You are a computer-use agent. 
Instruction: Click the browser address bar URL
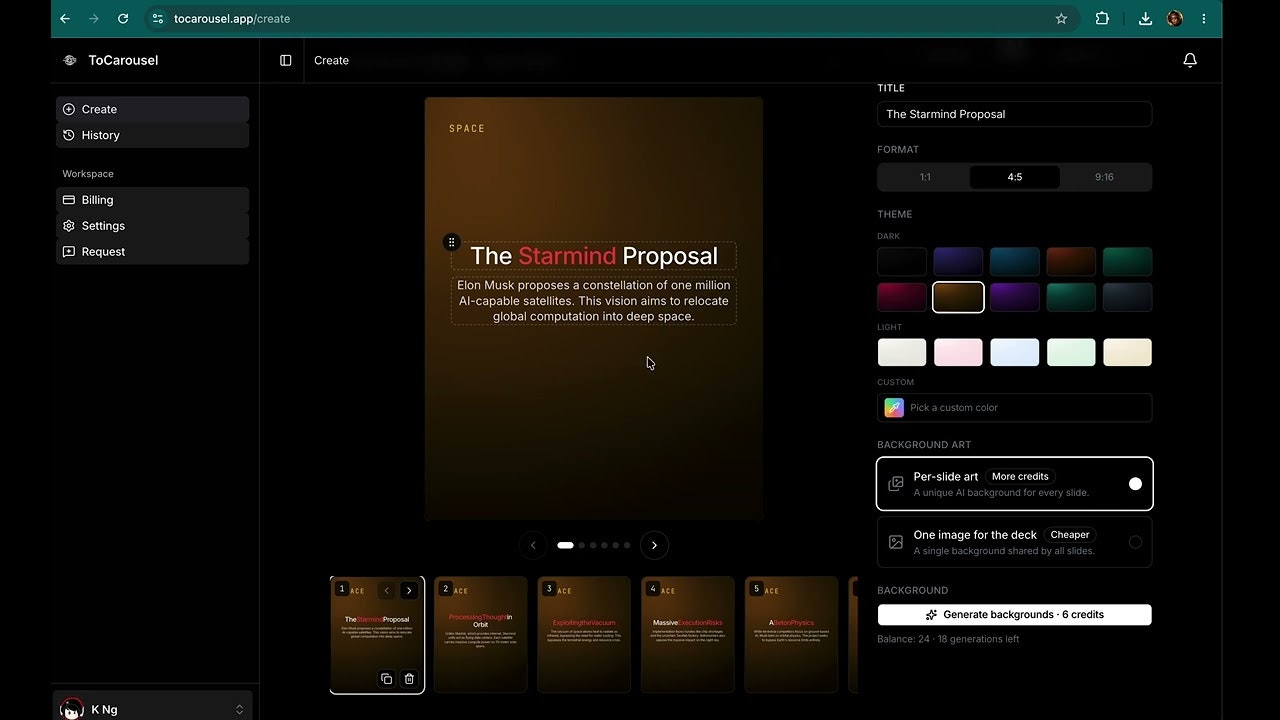[232, 18]
